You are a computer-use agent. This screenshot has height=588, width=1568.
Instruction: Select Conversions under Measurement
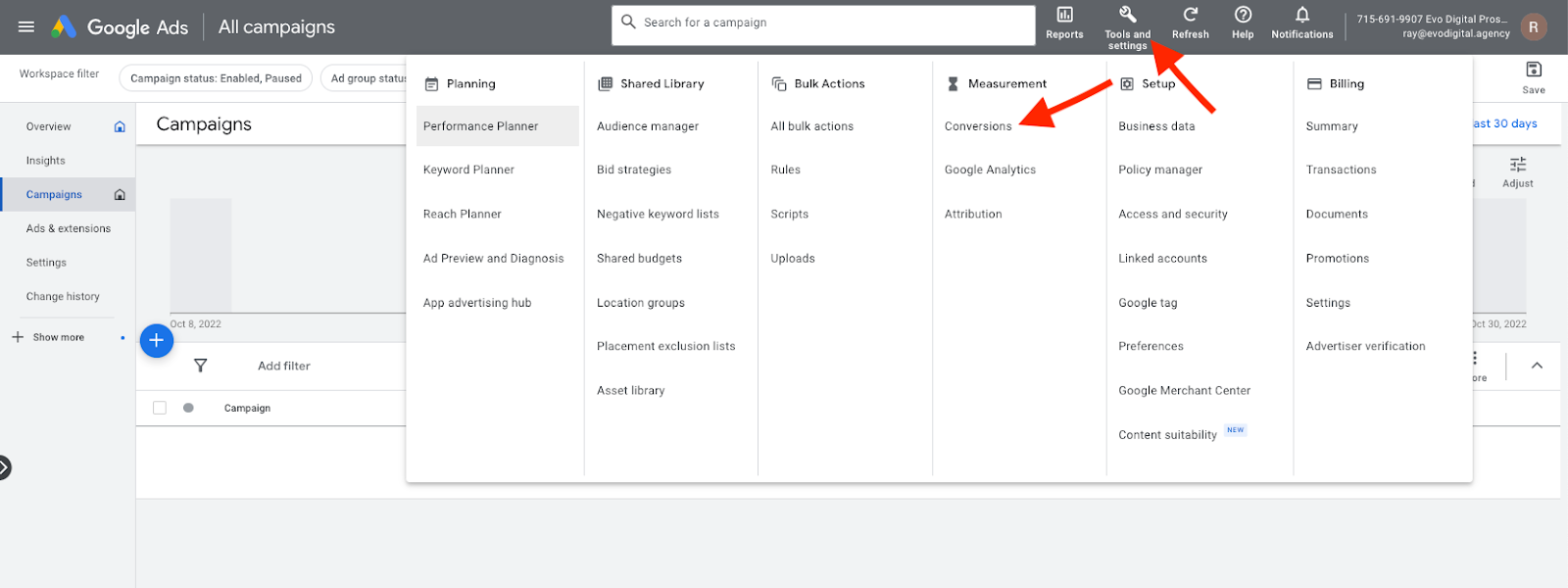(x=978, y=126)
